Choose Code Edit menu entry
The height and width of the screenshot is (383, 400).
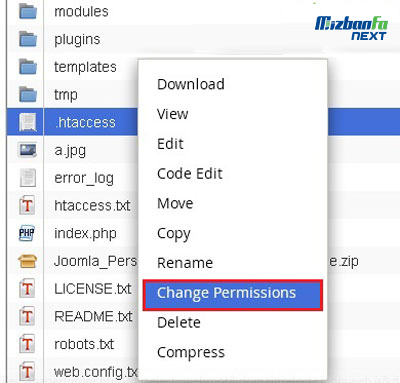point(190,174)
